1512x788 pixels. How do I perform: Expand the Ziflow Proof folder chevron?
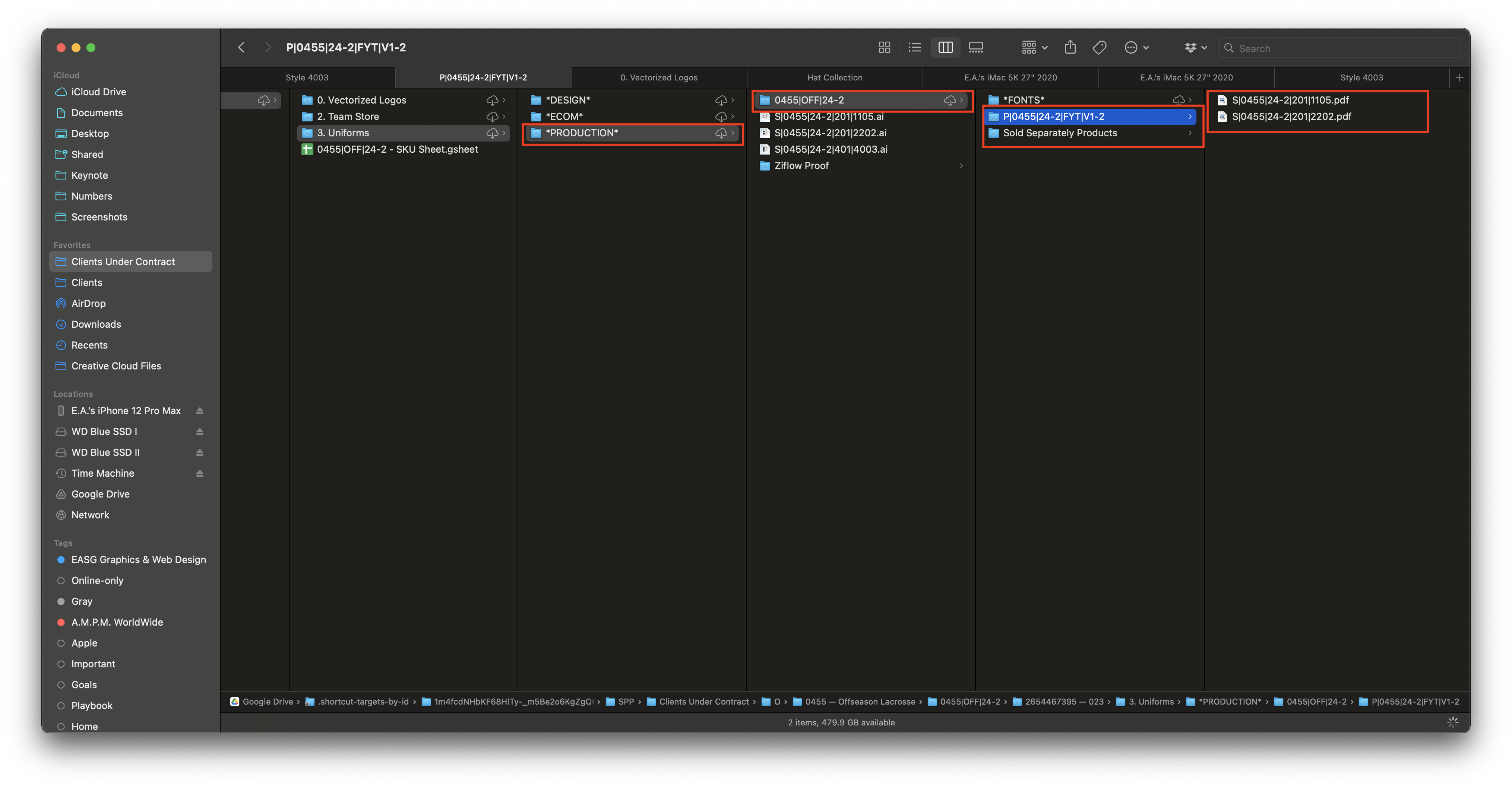[x=961, y=166]
